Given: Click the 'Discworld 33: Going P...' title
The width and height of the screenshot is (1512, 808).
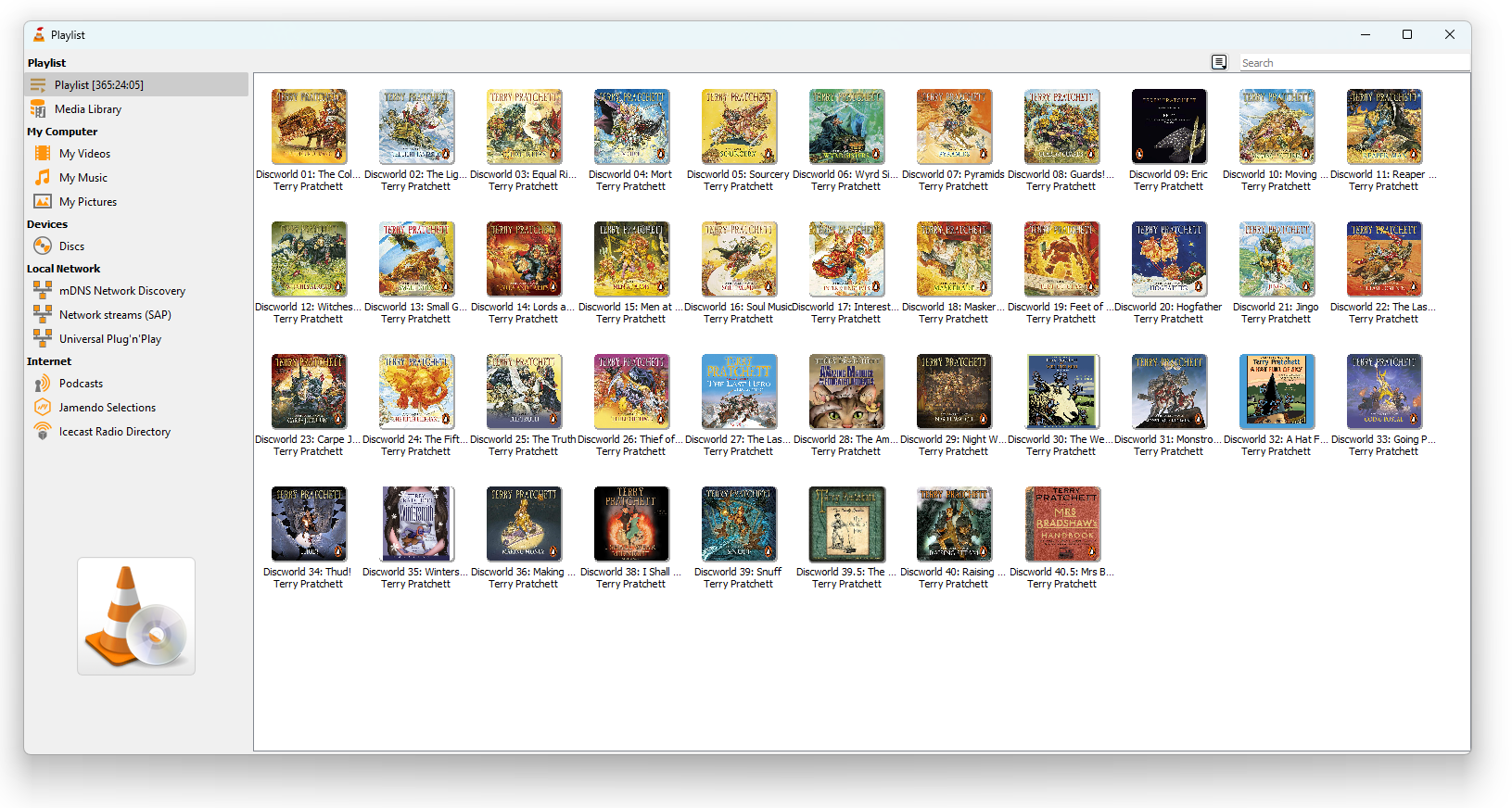Looking at the screenshot, I should pyautogui.click(x=1383, y=439).
